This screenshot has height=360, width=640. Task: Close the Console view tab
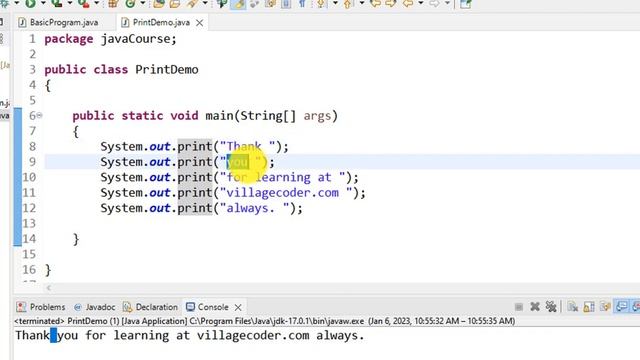[x=238, y=307]
